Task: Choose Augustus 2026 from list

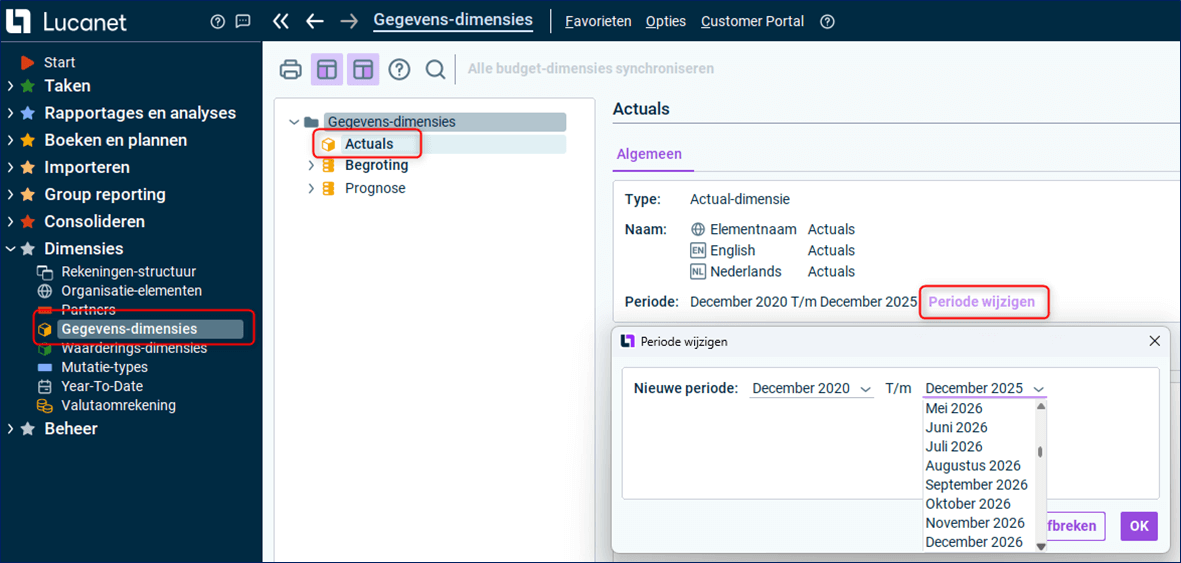Action: coord(972,466)
